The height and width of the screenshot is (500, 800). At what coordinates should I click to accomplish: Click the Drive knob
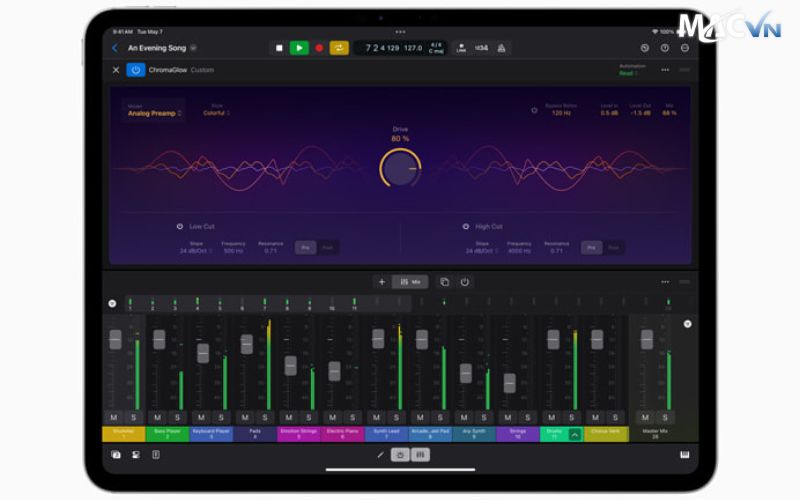[401, 168]
